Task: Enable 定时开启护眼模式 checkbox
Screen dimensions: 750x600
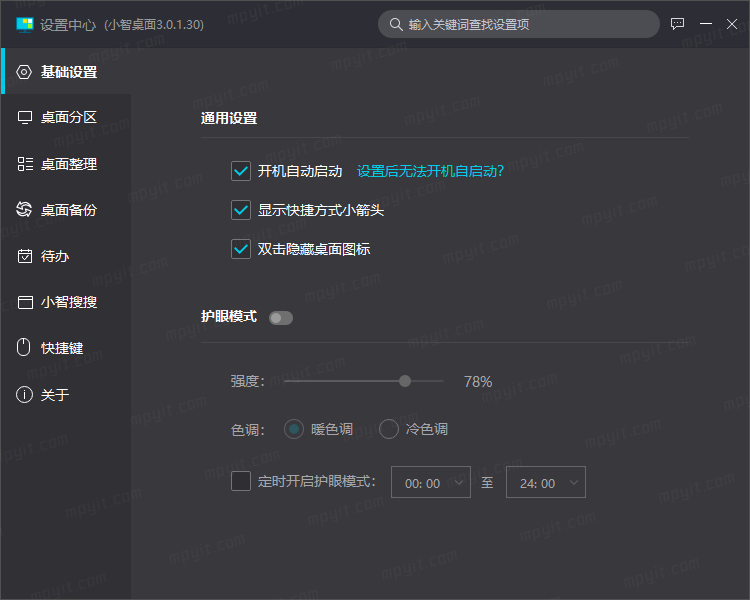Action: click(241, 481)
